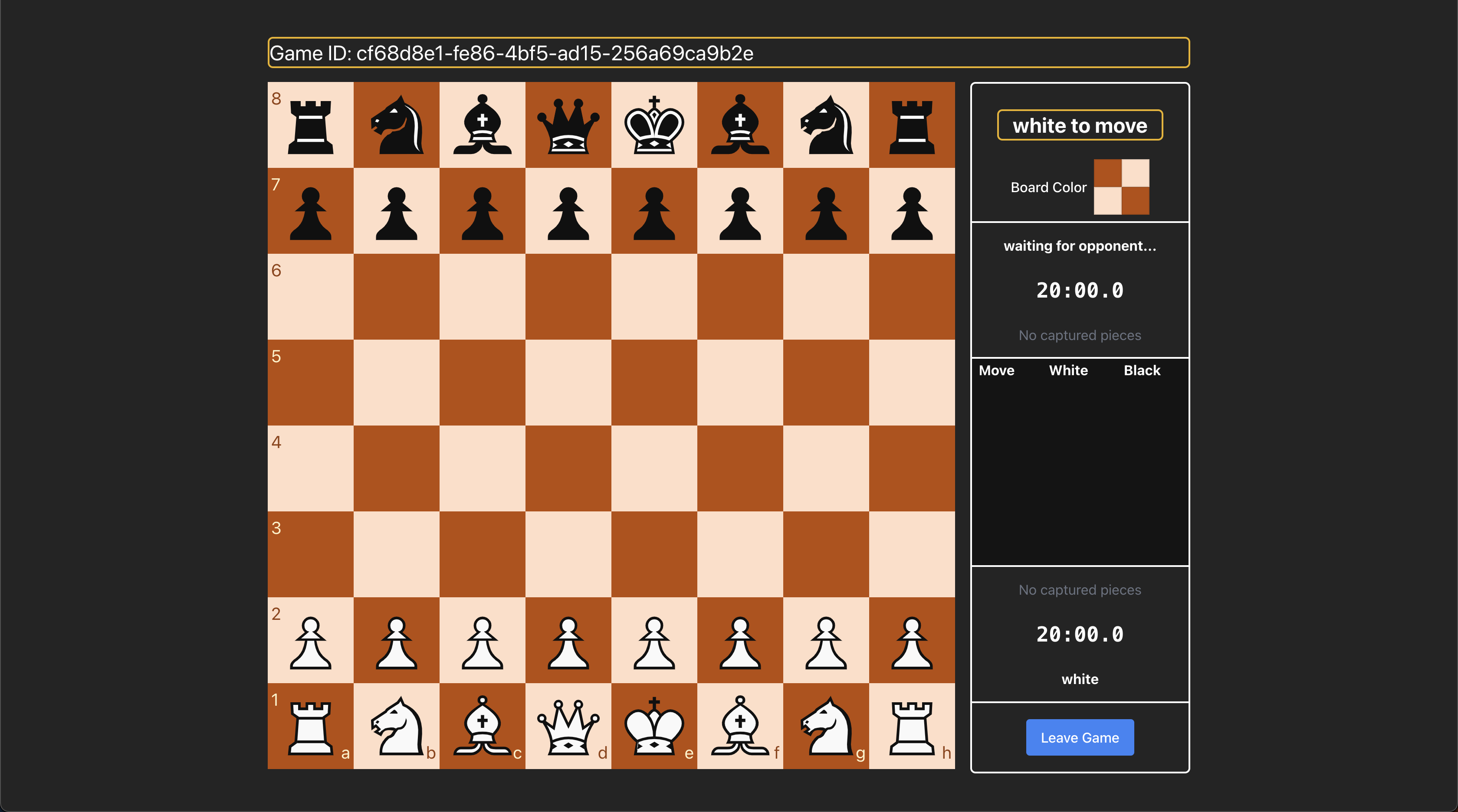1458x812 pixels.
Task: Click the Leave Game button
Action: (1079, 737)
